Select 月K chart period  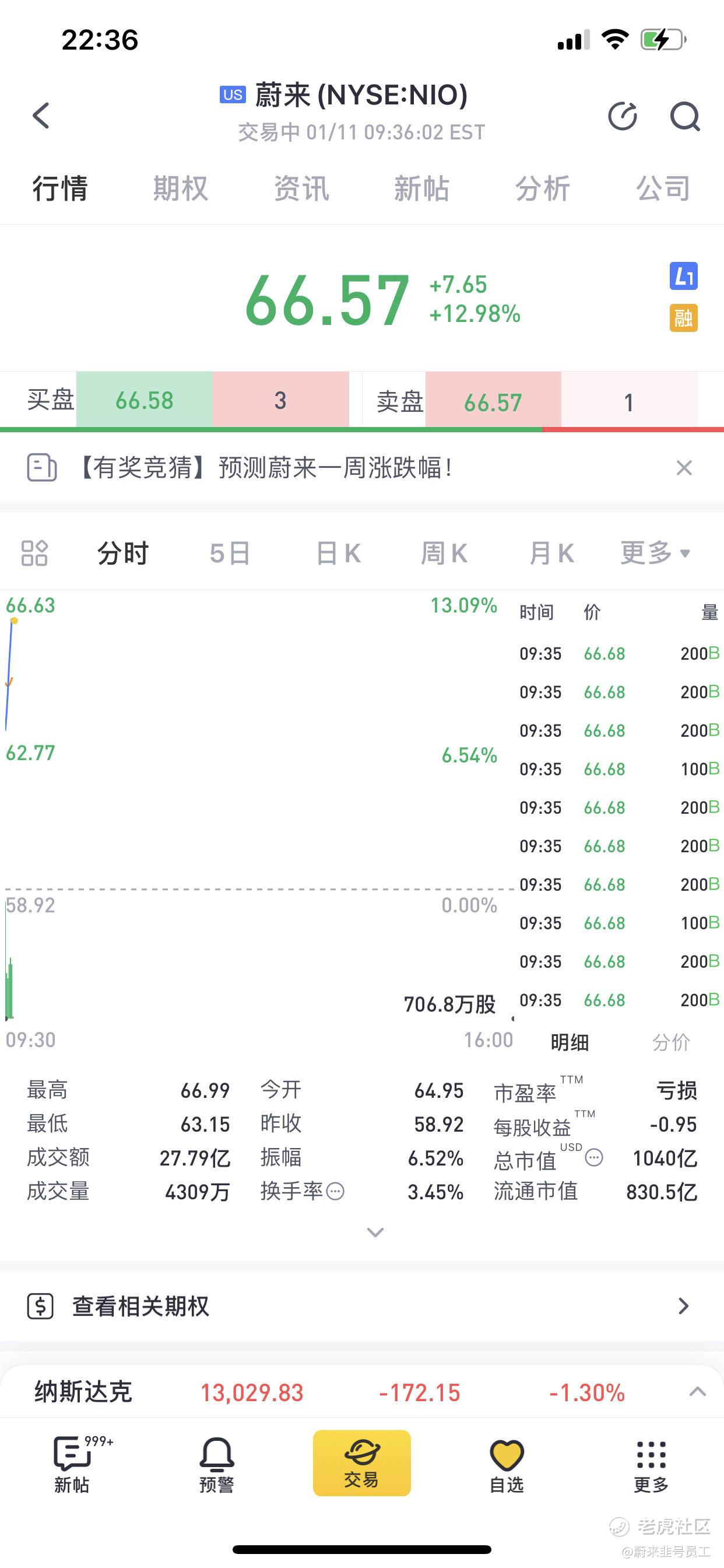(x=552, y=552)
